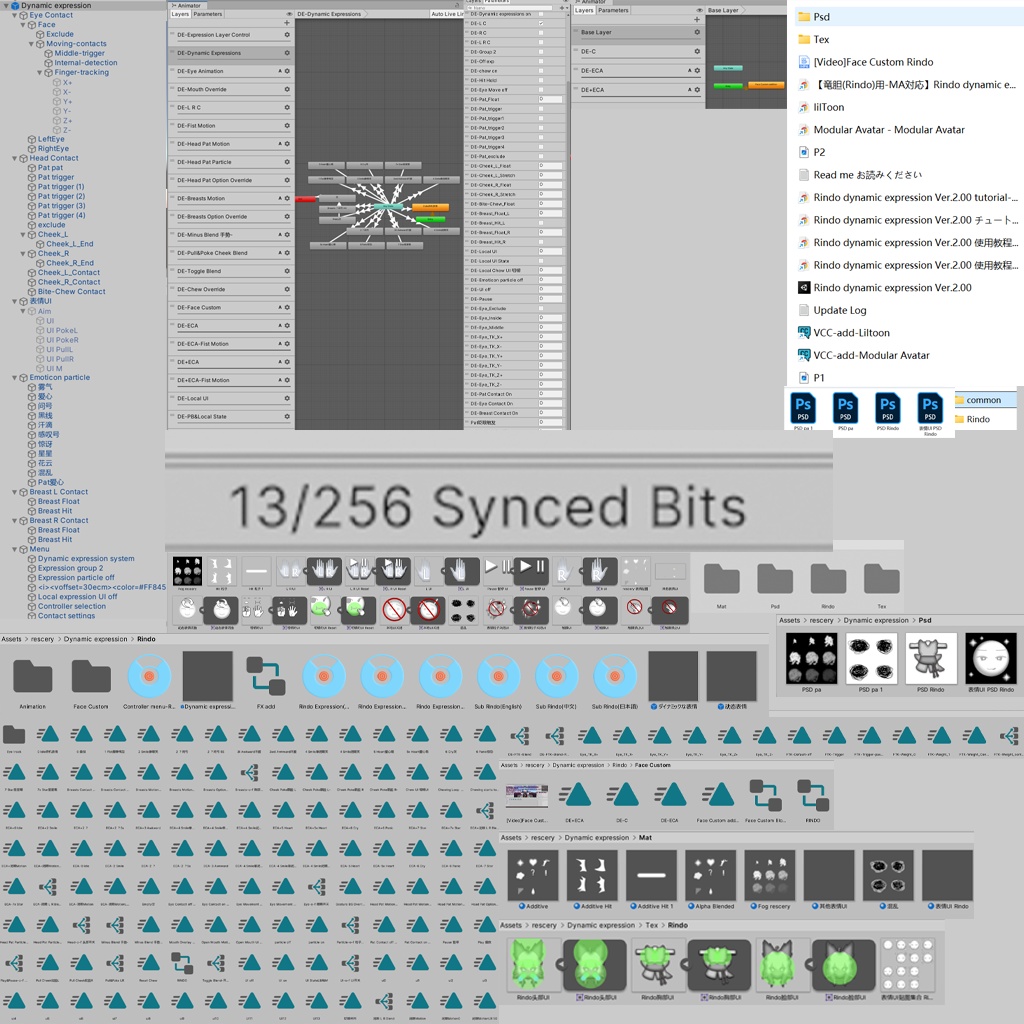Select the DE-Dynamic Expressions breadcrumb in graph

tap(329, 14)
